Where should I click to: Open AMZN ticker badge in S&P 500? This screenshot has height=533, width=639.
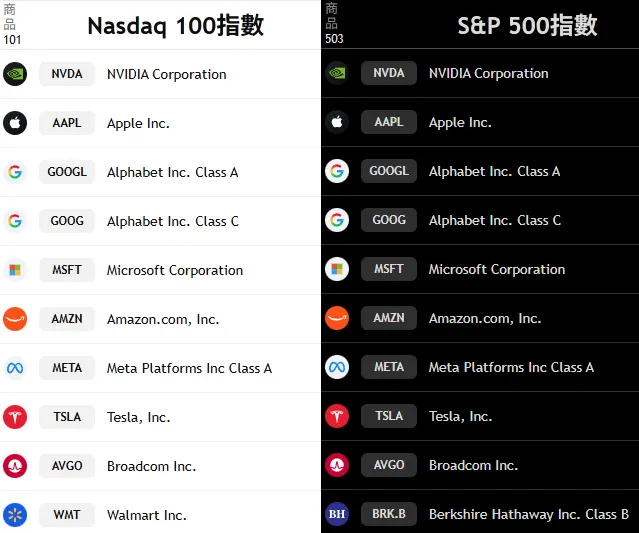389,318
